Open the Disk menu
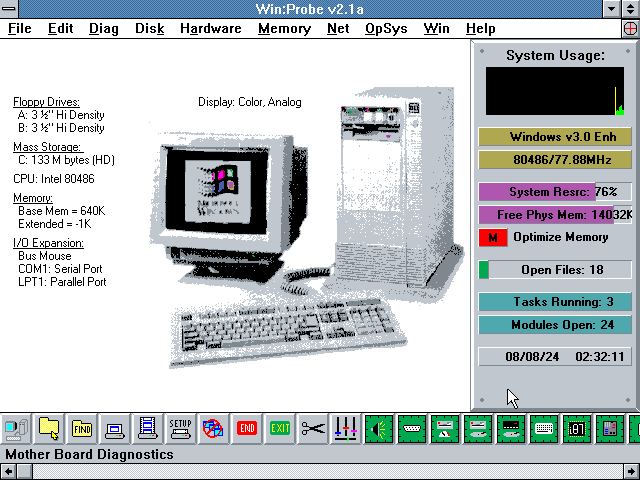Screen dimensions: 640x480 point(149,29)
